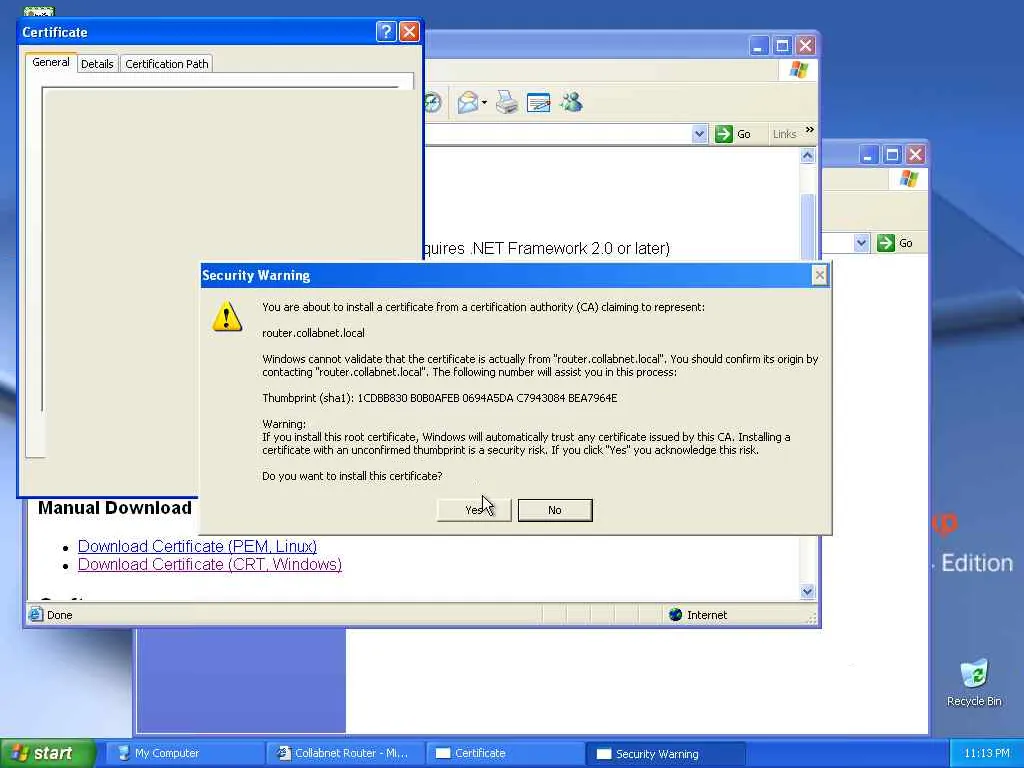Viewport: 1024px width, 768px height.
Task: Open the Certification Path tab
Action: [167, 64]
